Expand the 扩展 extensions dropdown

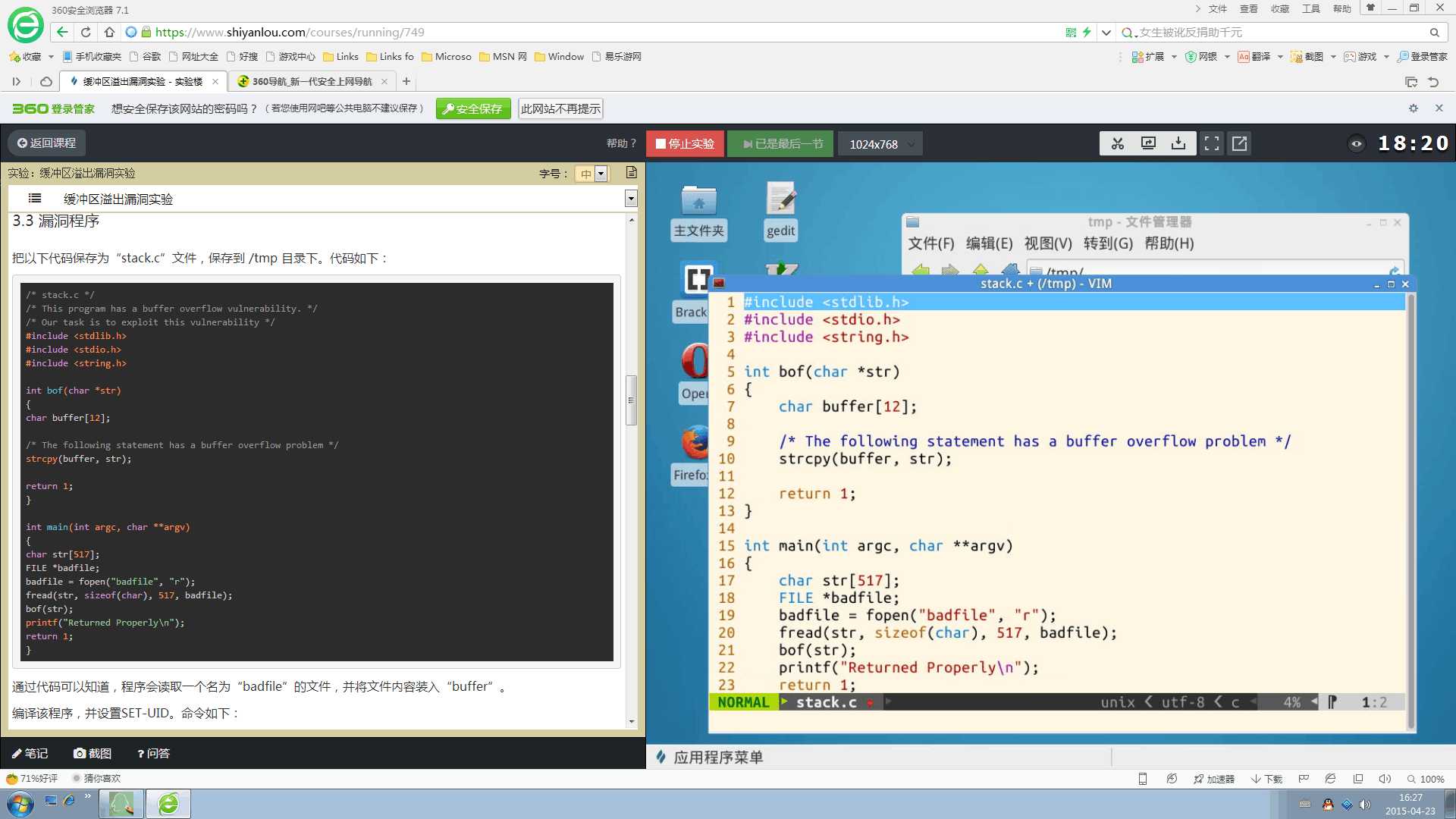click(x=1174, y=57)
